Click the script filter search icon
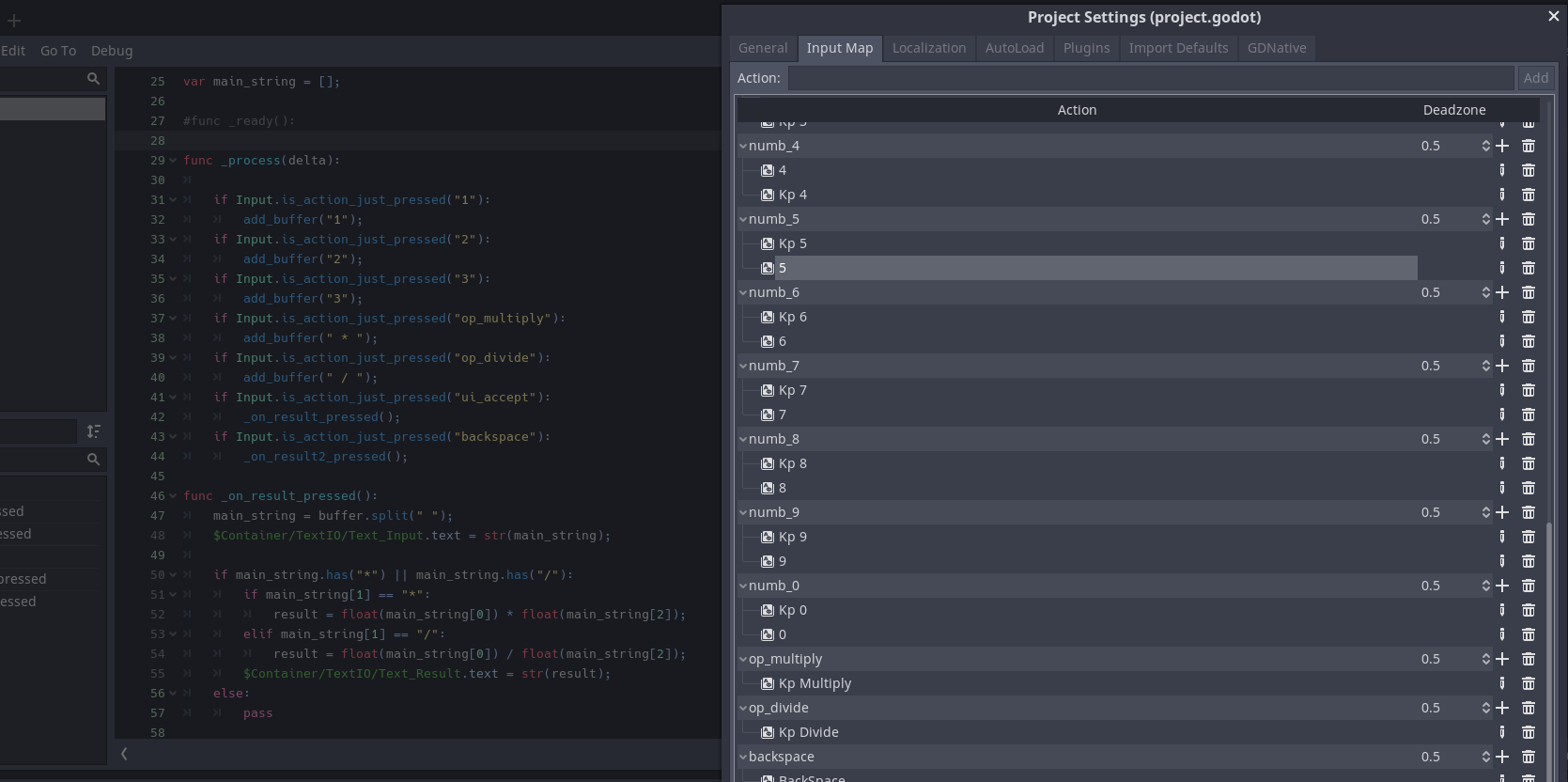Viewport: 1568px width, 782px height. (x=93, y=79)
